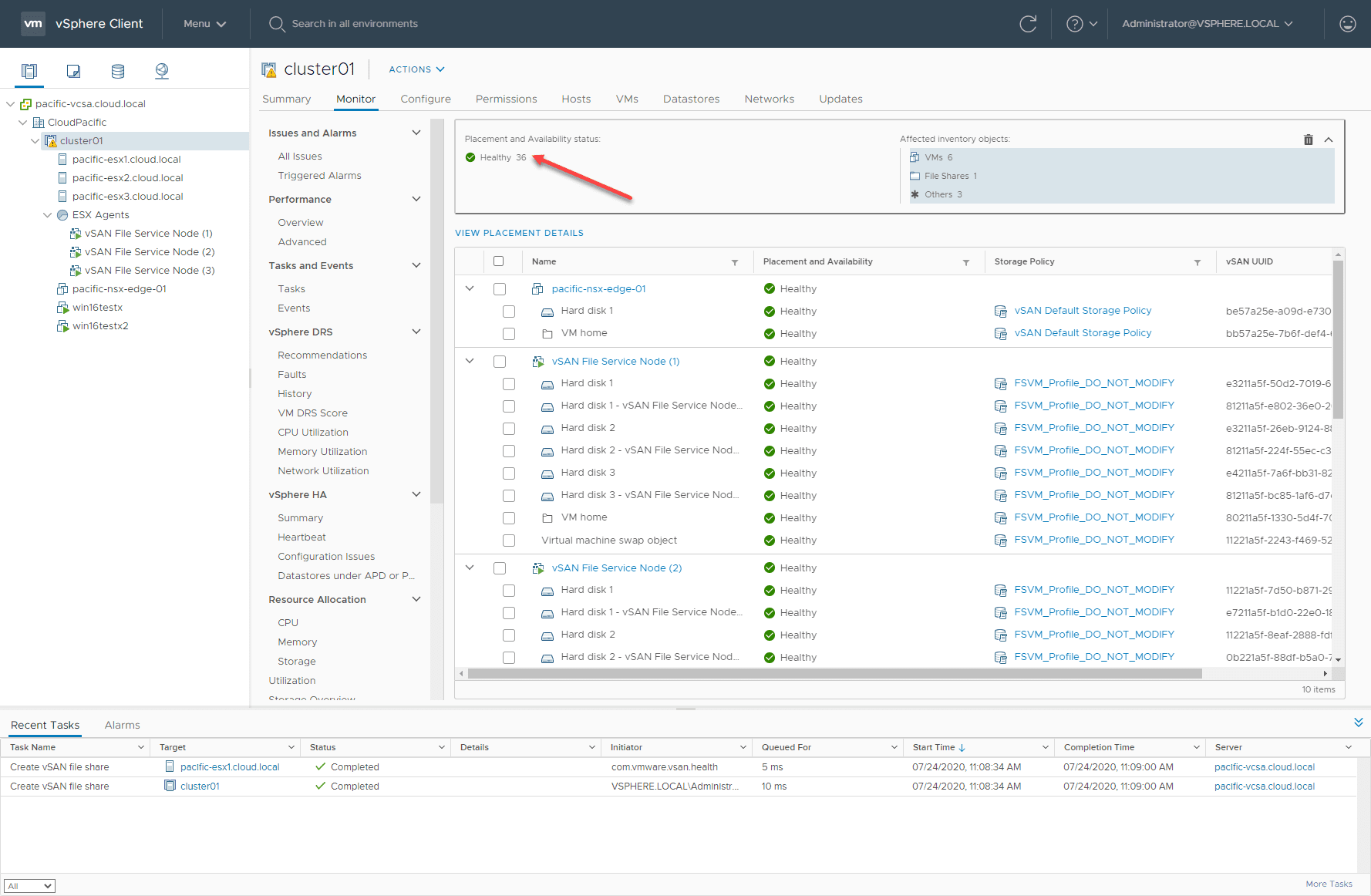Open the Storage inventory view icon
This screenshot has height=896, width=1371.
(117, 70)
